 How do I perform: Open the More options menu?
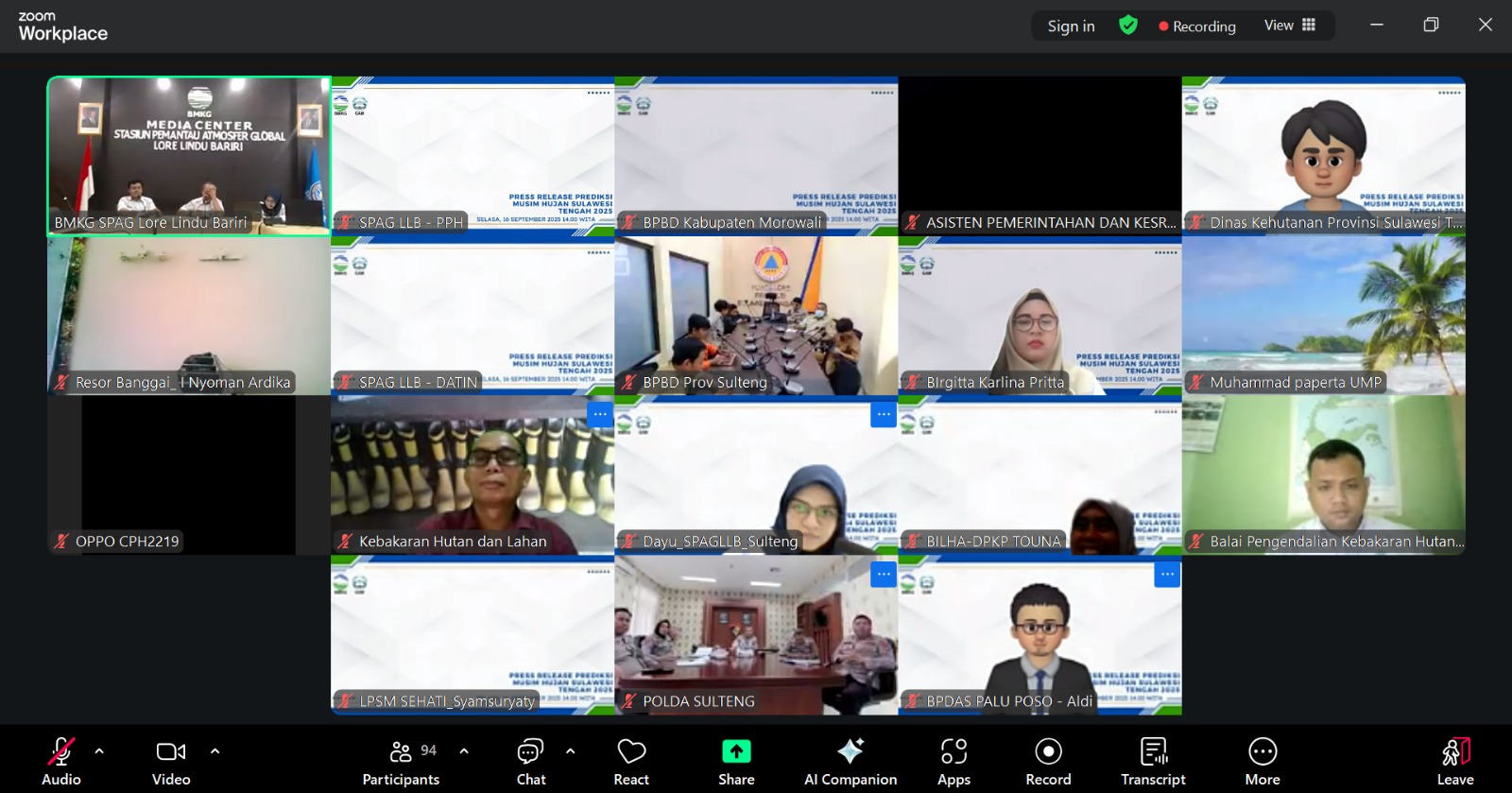click(x=1263, y=760)
